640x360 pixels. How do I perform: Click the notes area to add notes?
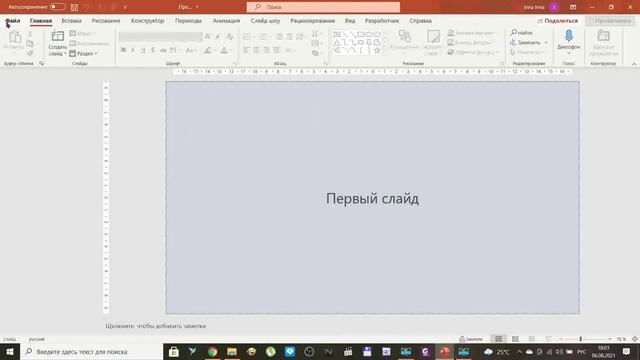[156, 326]
